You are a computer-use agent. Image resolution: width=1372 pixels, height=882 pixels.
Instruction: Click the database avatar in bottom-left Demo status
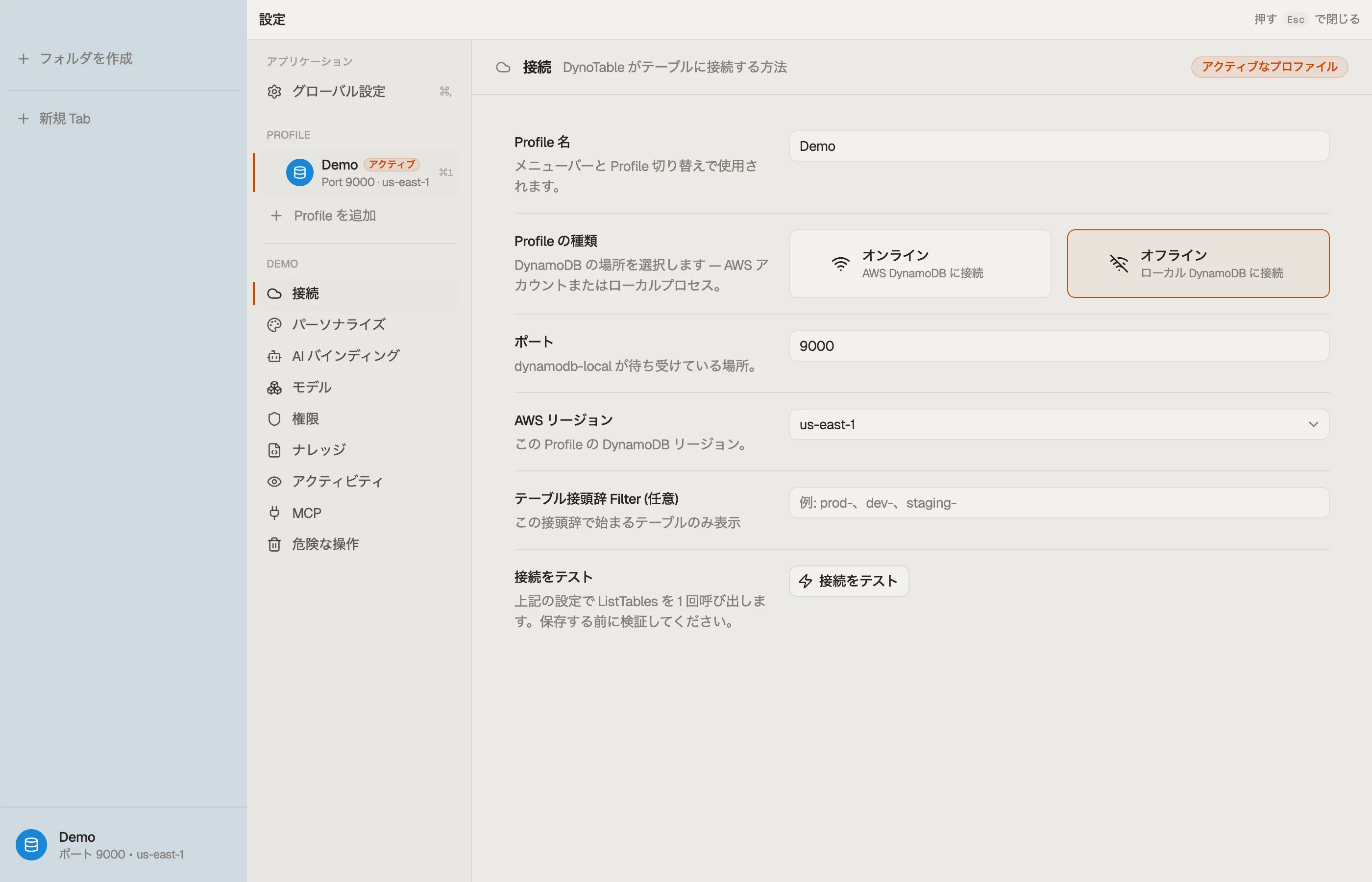(31, 845)
